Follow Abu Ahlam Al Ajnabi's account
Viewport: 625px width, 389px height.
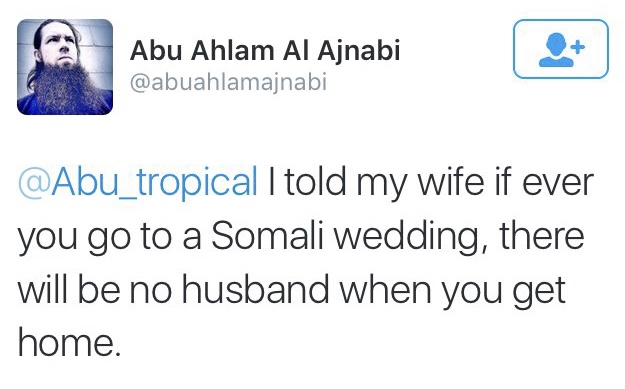tap(561, 49)
